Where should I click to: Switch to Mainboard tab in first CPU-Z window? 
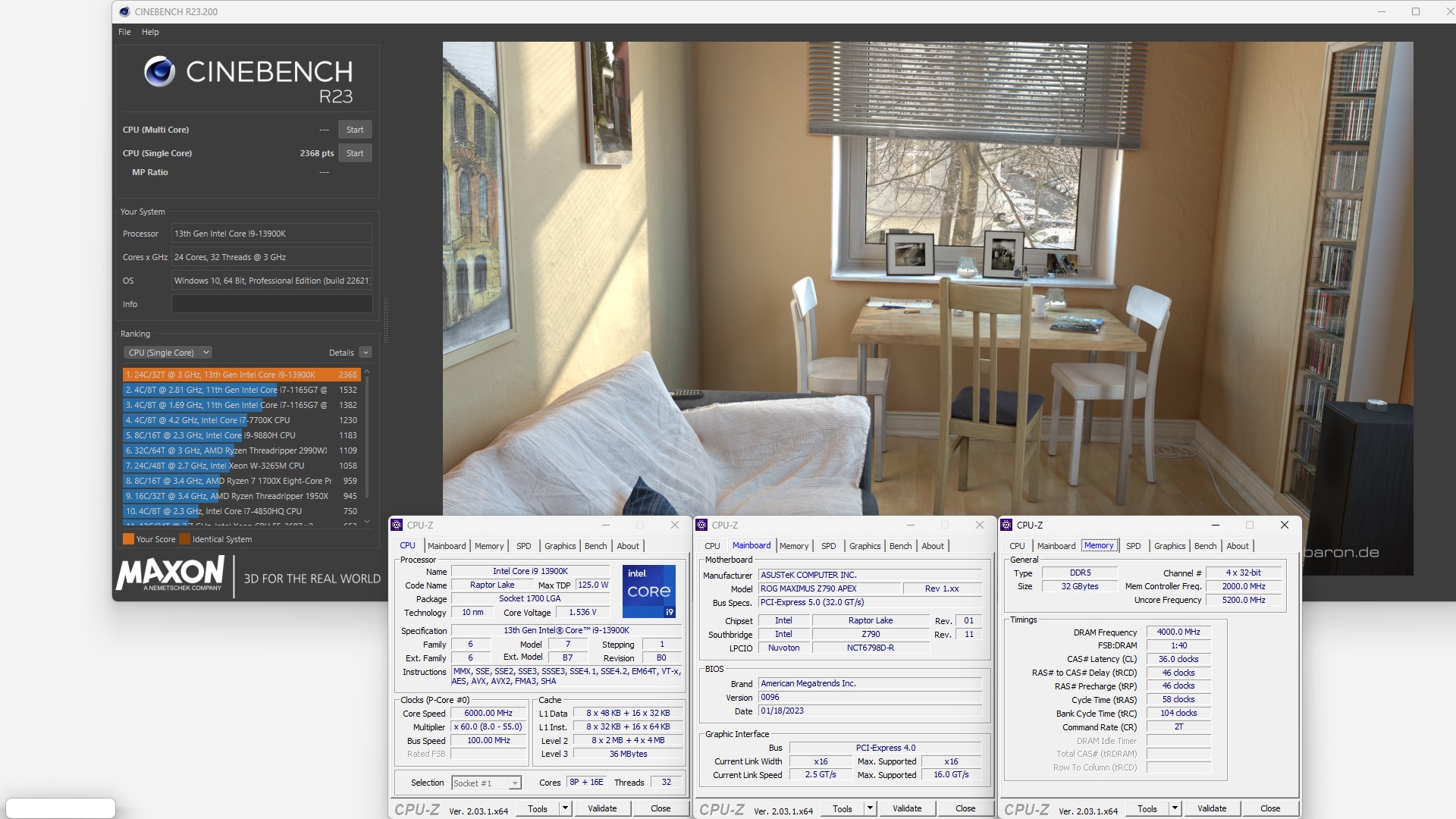447,546
